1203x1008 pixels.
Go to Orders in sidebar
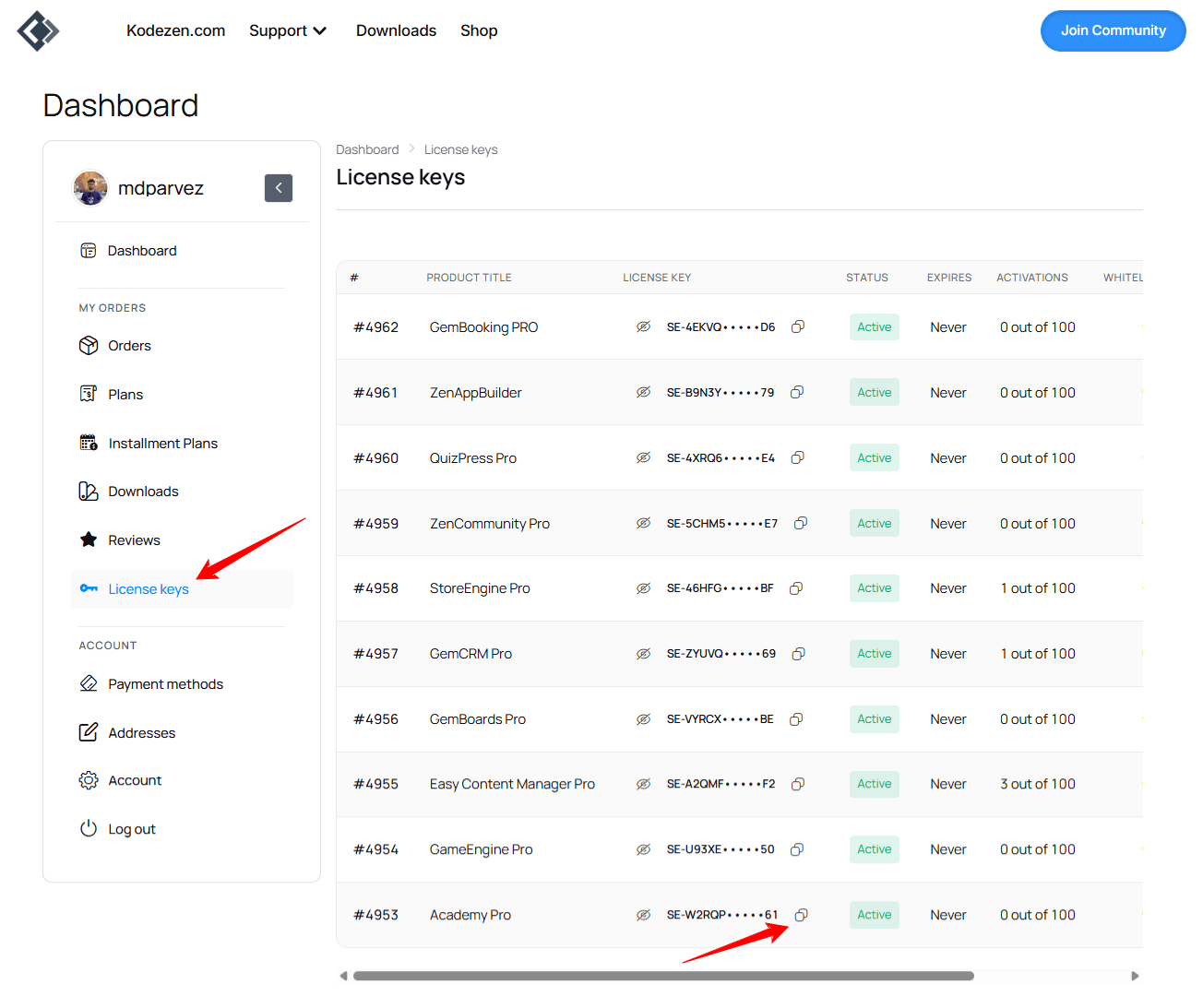[129, 346]
